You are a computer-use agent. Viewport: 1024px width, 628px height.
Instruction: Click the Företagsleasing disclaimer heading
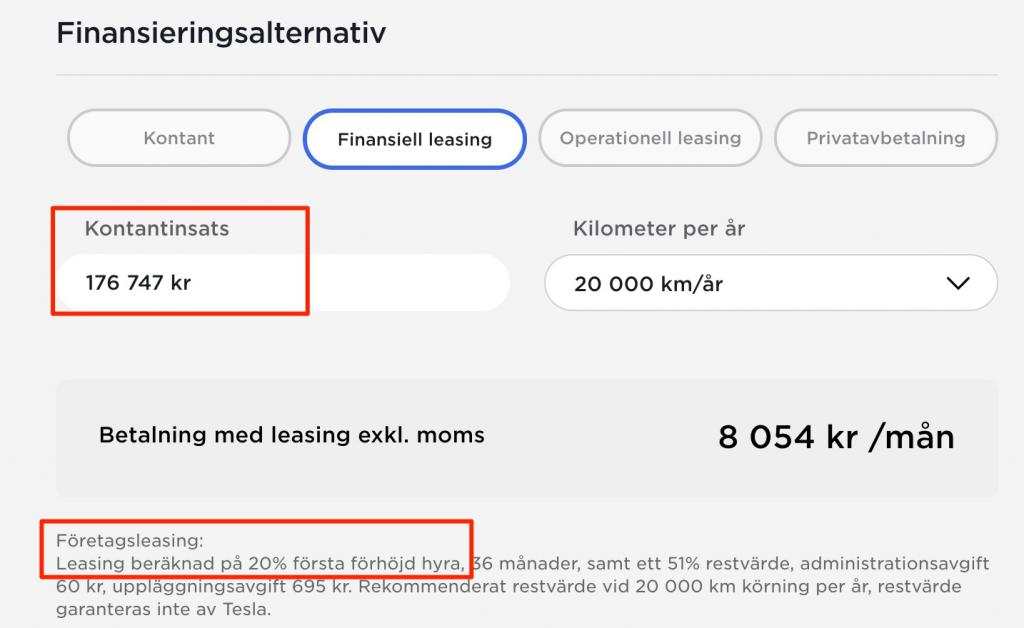tap(129, 542)
